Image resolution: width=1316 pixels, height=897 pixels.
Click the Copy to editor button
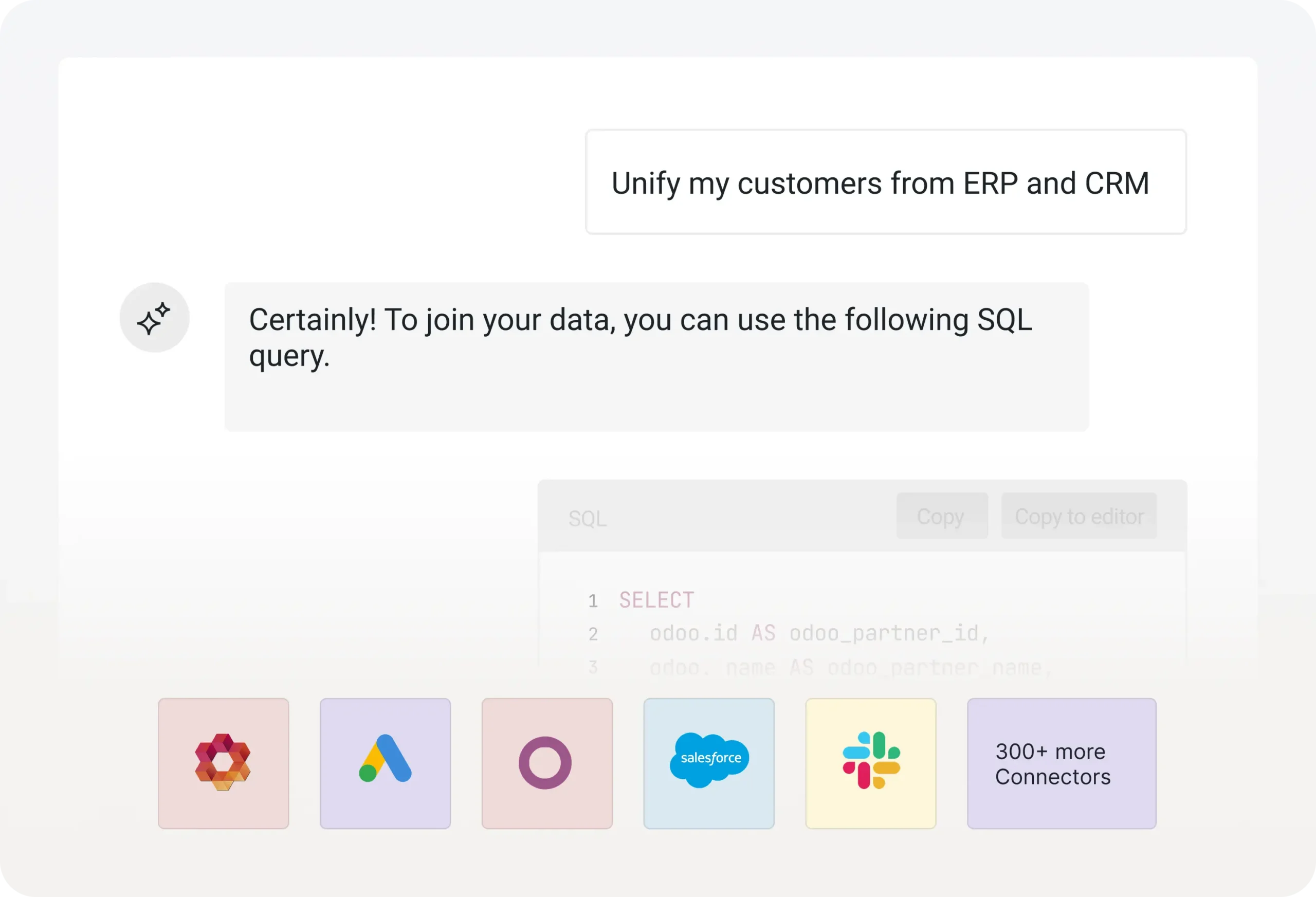pos(1080,516)
